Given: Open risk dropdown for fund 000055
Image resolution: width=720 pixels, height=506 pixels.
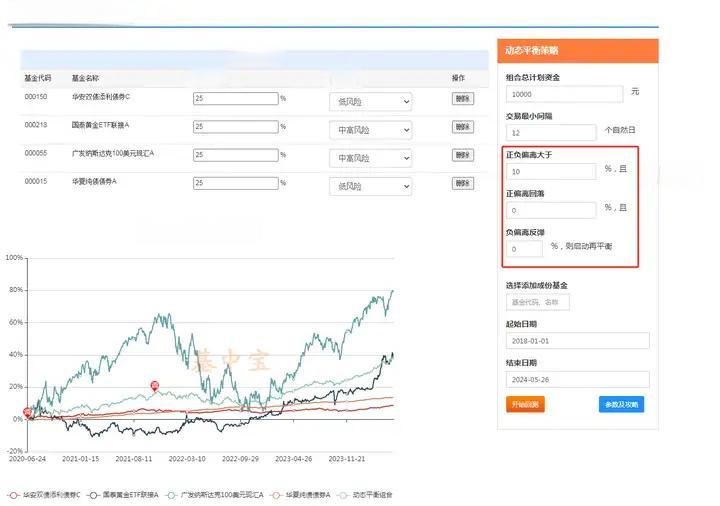Looking at the screenshot, I should click(x=370, y=158).
